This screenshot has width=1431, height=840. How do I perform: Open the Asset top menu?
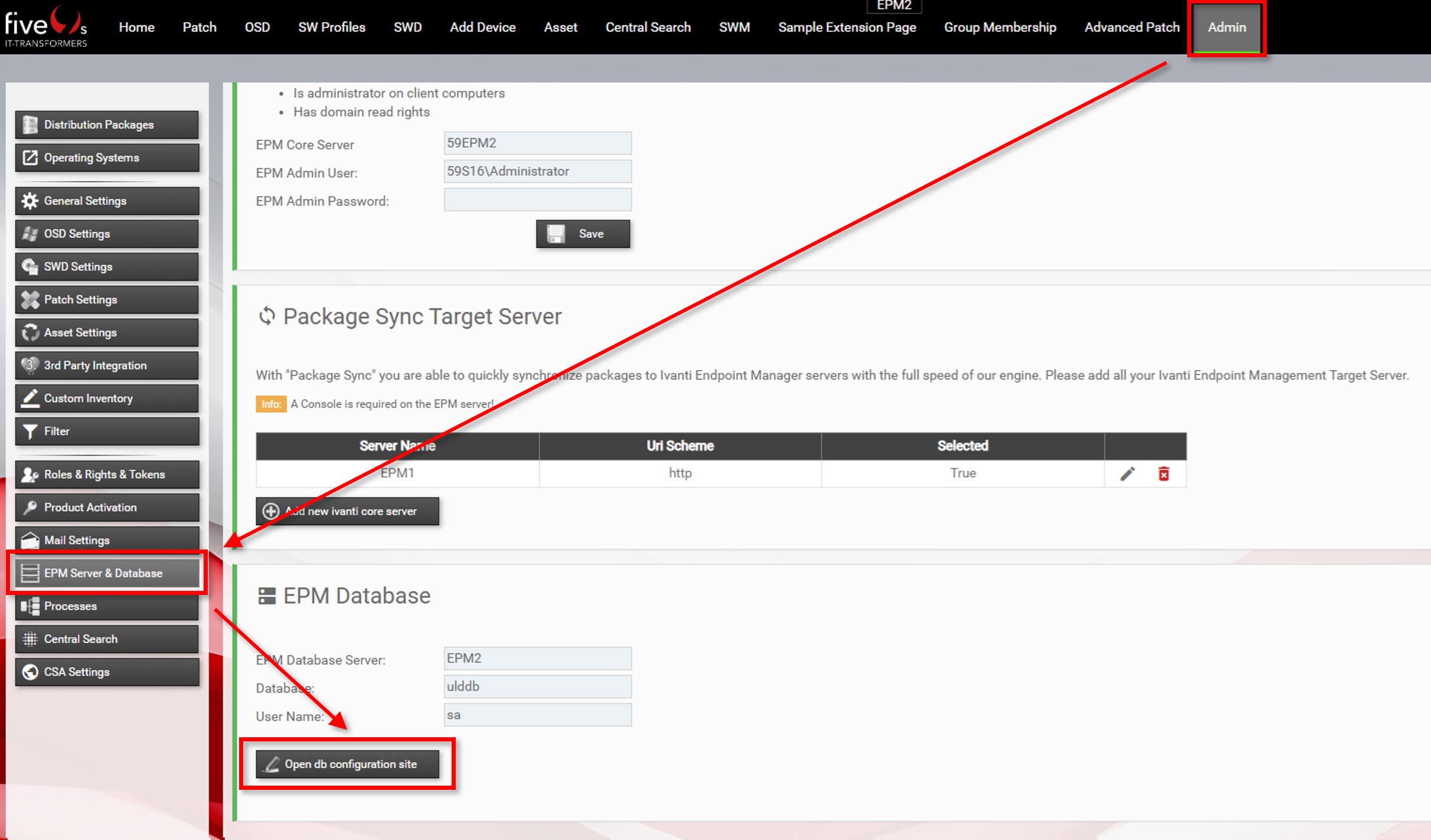[560, 27]
